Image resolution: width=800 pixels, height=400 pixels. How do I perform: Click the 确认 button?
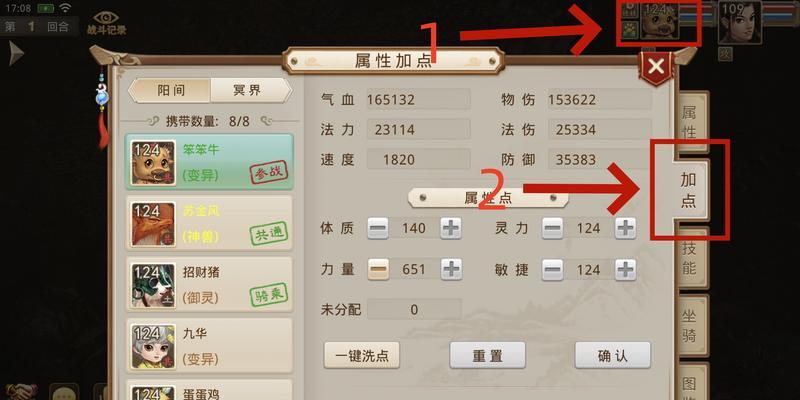pyautogui.click(x=612, y=355)
